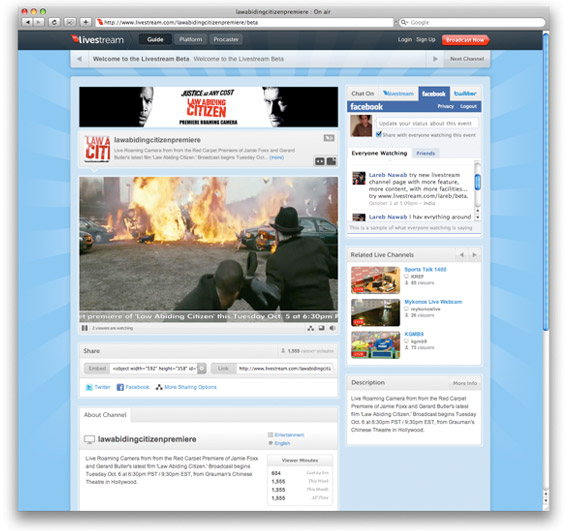The height and width of the screenshot is (531, 570).
Task: Go to previous channel arrow in welcome bar
Action: pyautogui.click(x=79, y=59)
